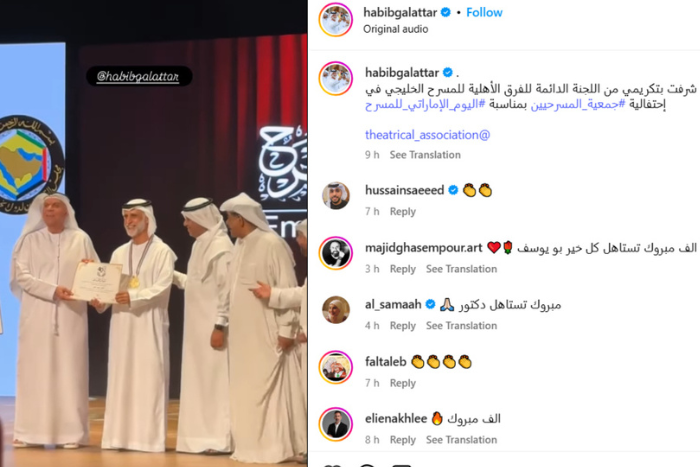Reply to hussainsaeeed's comment
This screenshot has width=700, height=467.
(x=403, y=212)
